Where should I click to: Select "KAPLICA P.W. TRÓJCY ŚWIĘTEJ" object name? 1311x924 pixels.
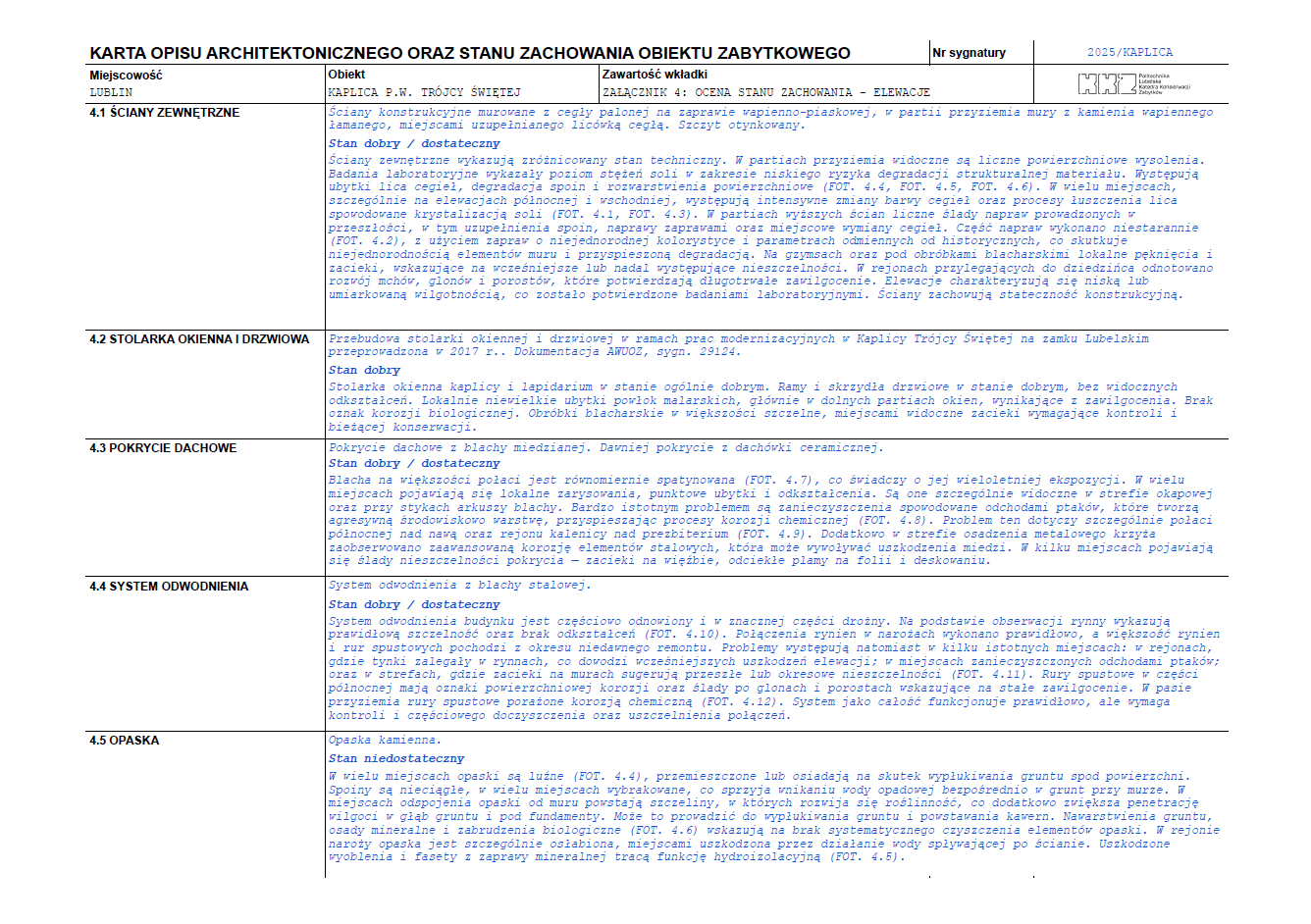click(x=425, y=92)
